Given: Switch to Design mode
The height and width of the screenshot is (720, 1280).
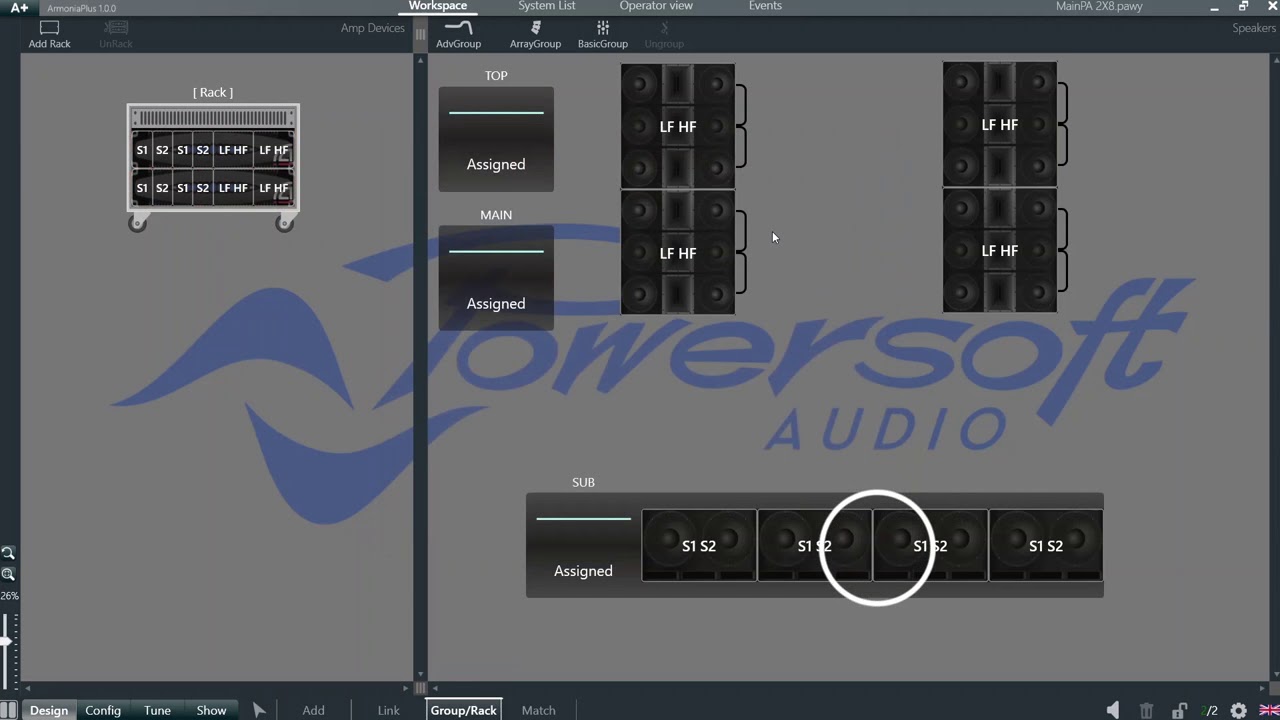Looking at the screenshot, I should (x=49, y=710).
